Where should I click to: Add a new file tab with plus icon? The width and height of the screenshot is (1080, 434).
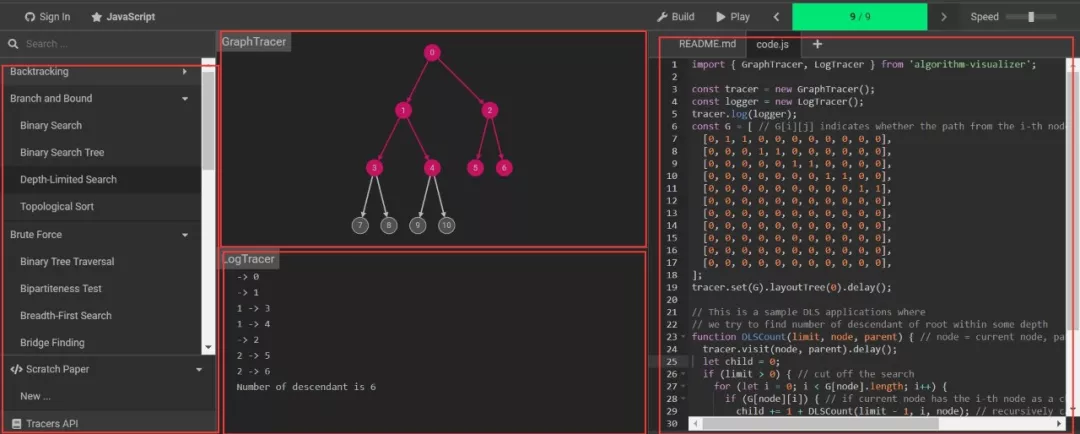coord(817,44)
